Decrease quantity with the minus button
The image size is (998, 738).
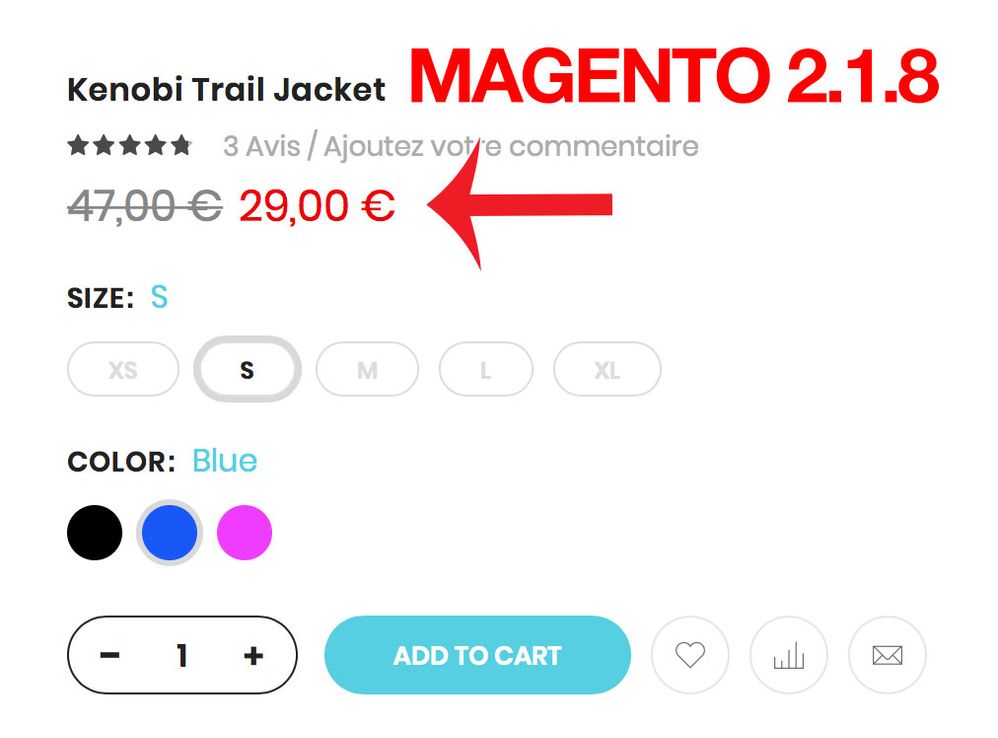click(109, 655)
